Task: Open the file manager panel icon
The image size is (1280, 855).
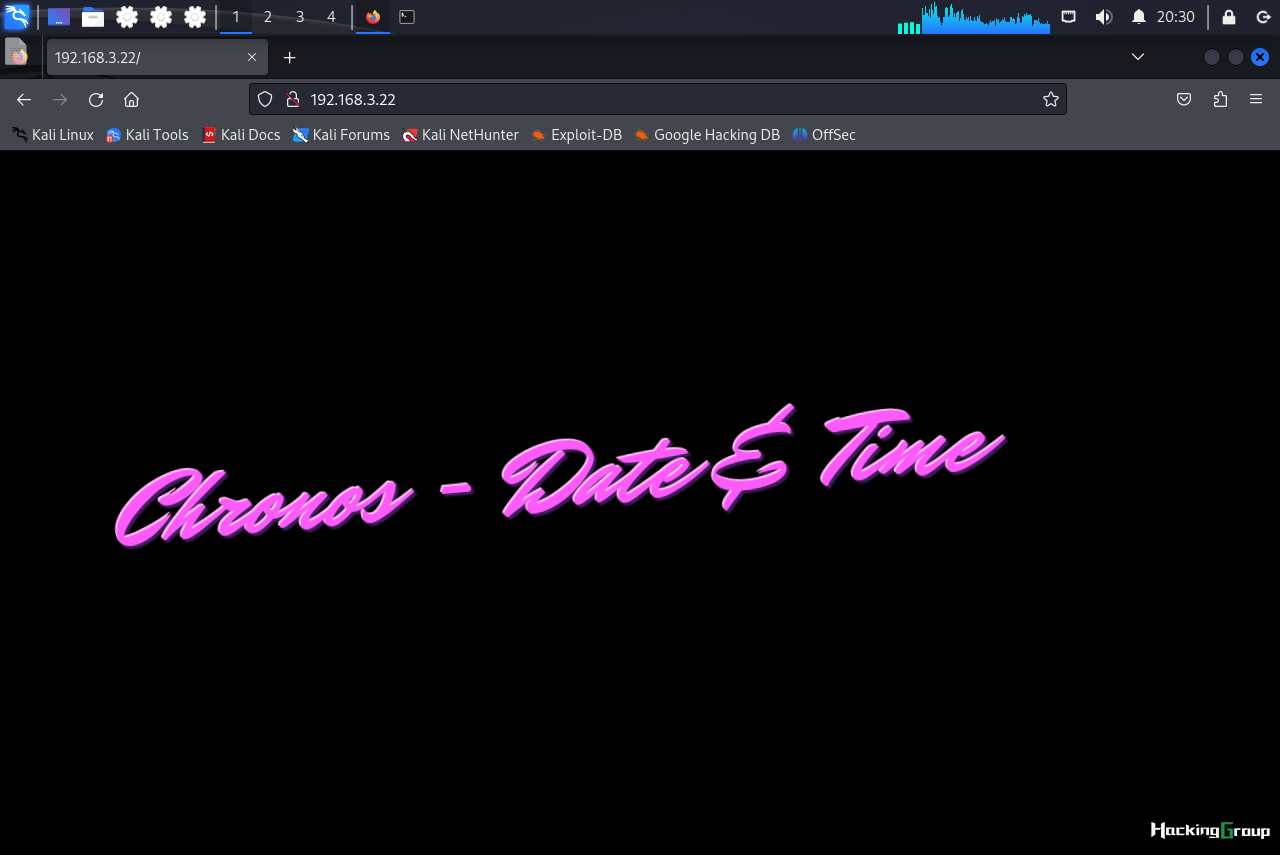Action: 93,17
